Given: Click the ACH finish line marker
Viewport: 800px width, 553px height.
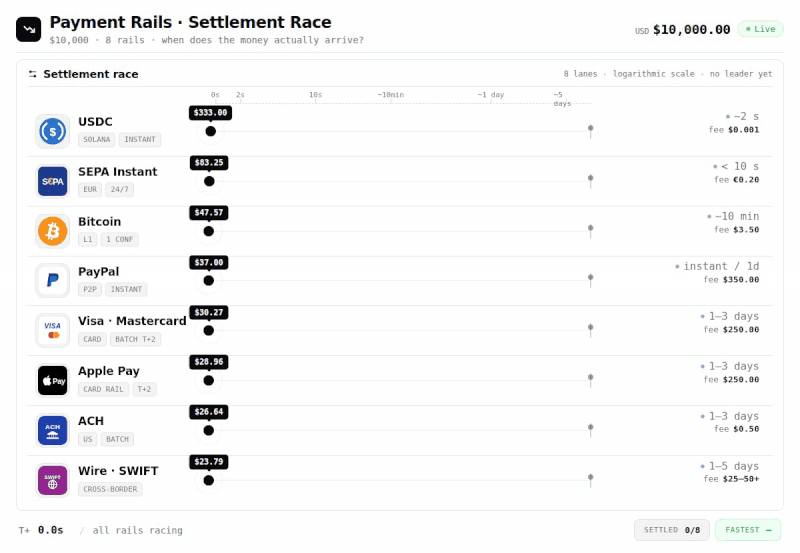Looking at the screenshot, I should [x=590, y=430].
